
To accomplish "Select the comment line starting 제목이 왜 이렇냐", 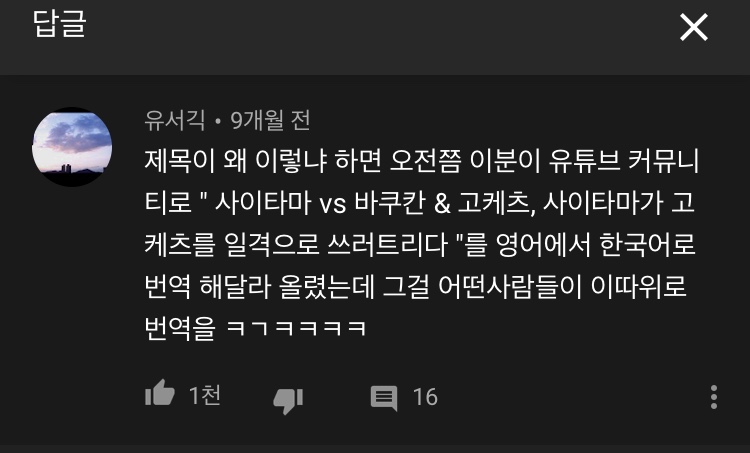I will [x=422, y=161].
